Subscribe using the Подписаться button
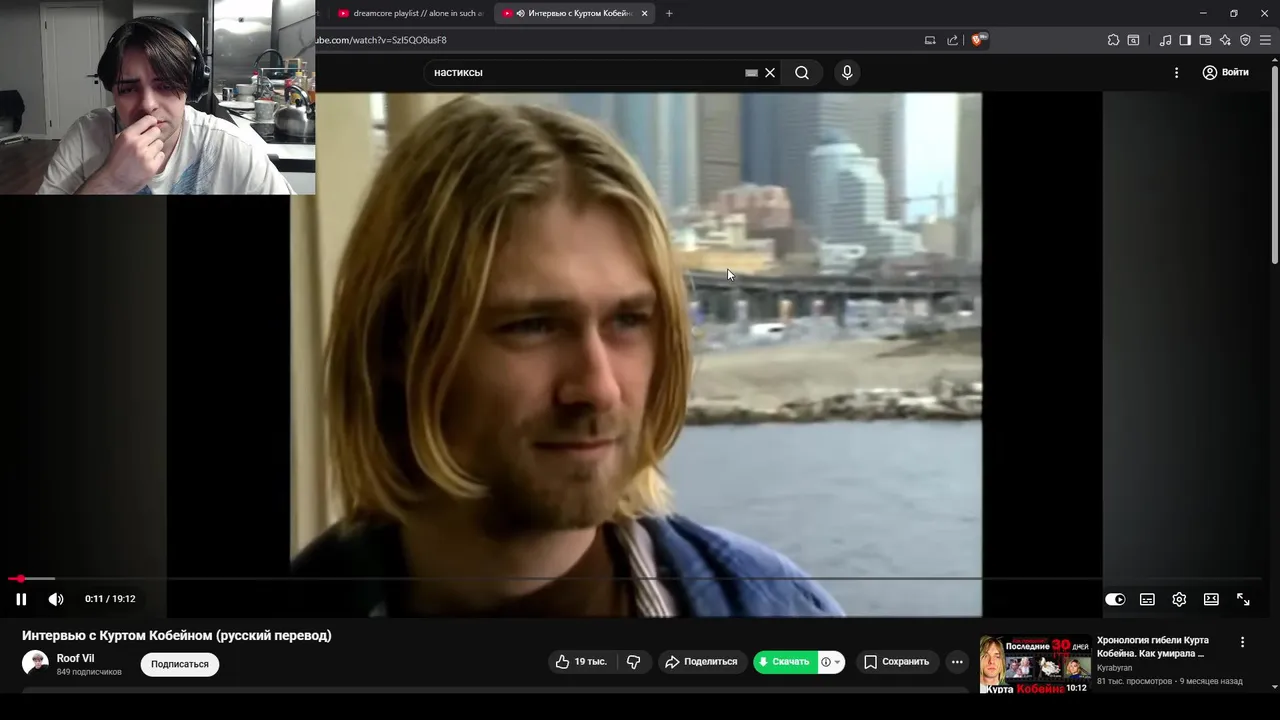This screenshot has width=1280, height=720. (x=180, y=664)
